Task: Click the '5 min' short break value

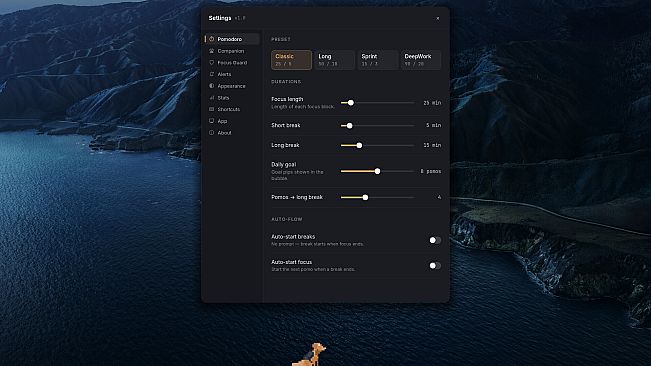Action: coord(433,125)
